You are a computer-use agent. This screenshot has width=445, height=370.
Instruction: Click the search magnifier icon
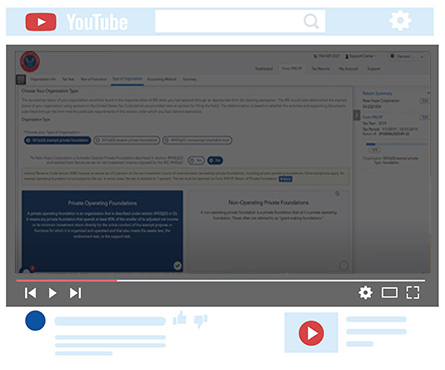coord(311,21)
